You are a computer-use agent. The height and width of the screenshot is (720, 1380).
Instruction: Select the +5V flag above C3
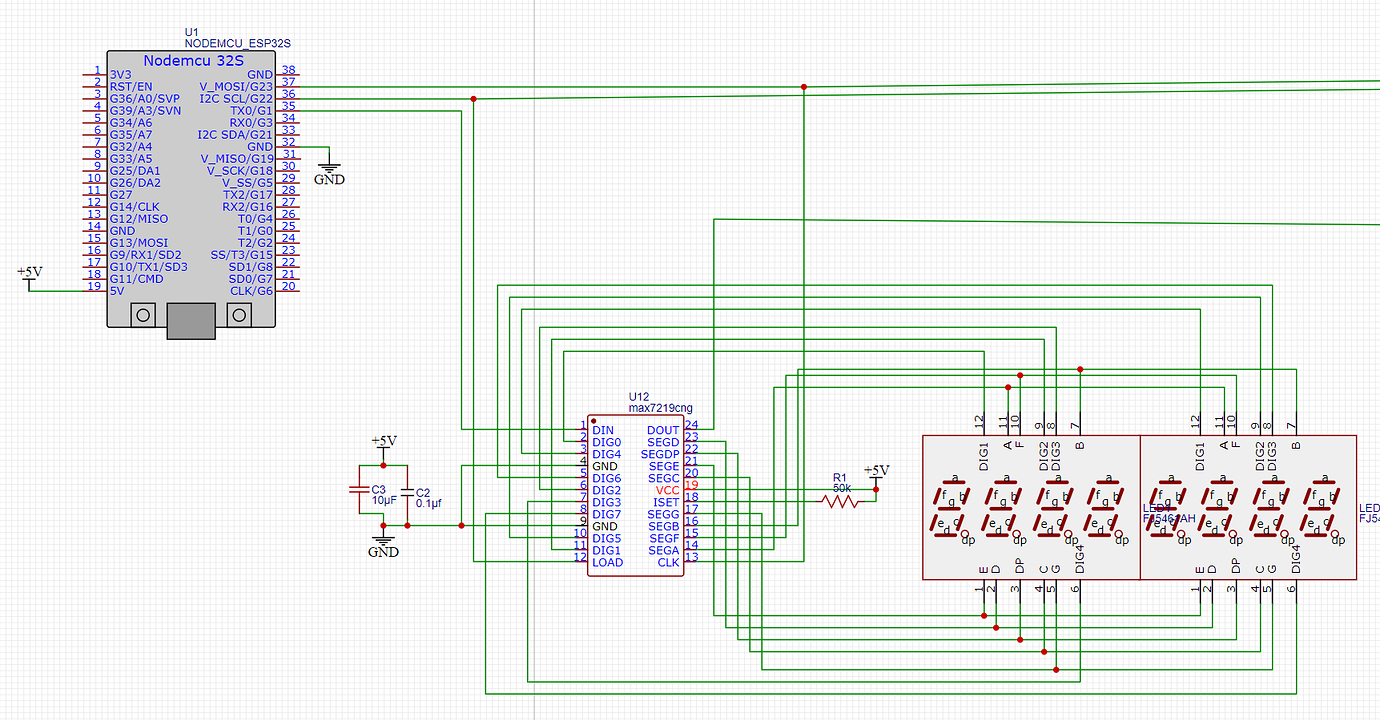click(x=385, y=440)
